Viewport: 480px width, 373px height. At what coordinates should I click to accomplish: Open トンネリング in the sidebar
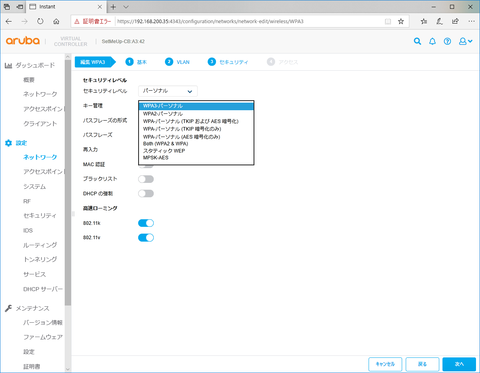point(40,259)
